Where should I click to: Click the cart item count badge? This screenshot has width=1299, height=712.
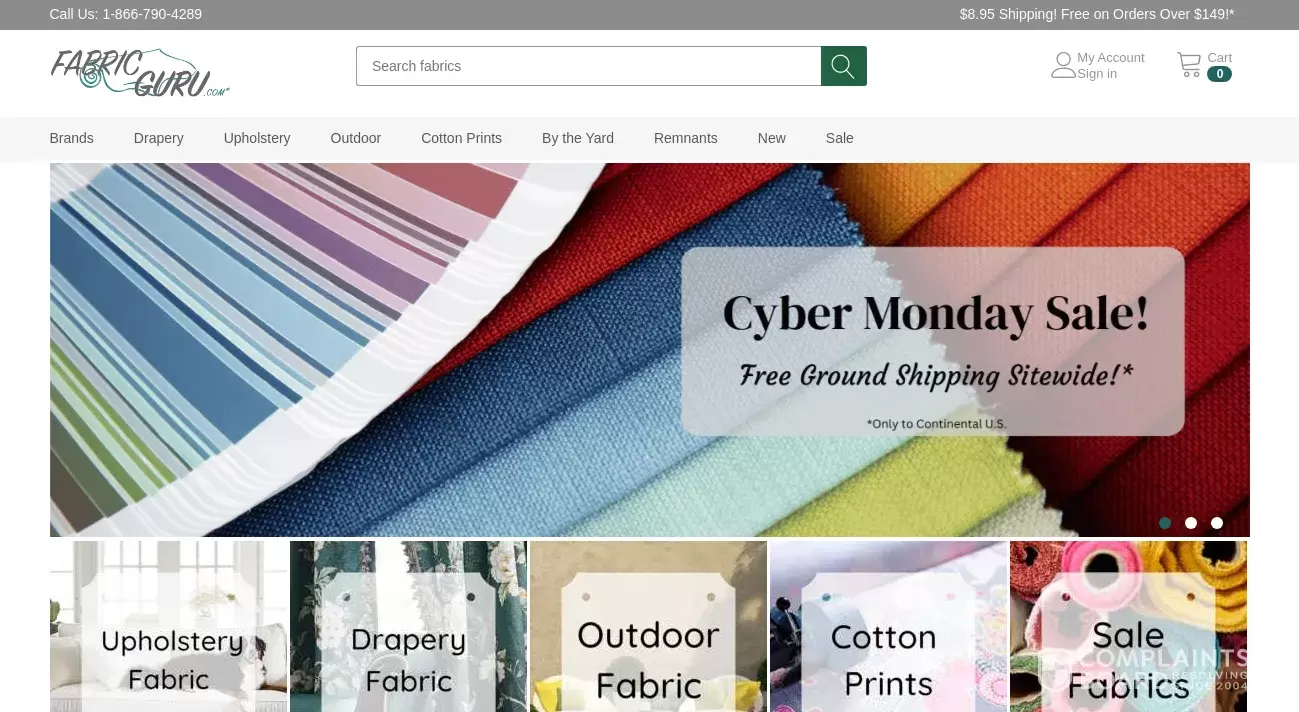pyautogui.click(x=1219, y=74)
